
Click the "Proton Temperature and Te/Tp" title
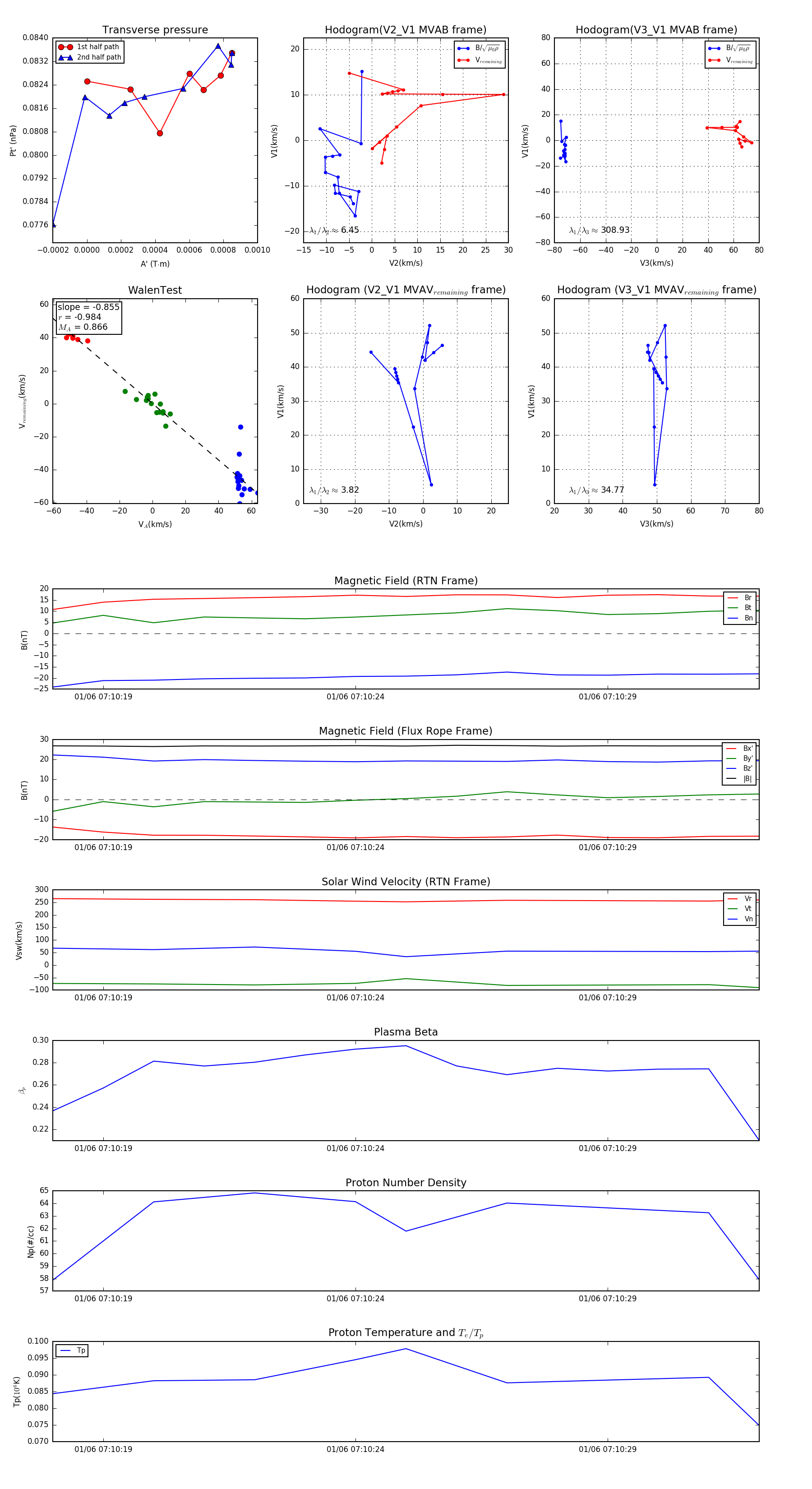pos(406,1333)
